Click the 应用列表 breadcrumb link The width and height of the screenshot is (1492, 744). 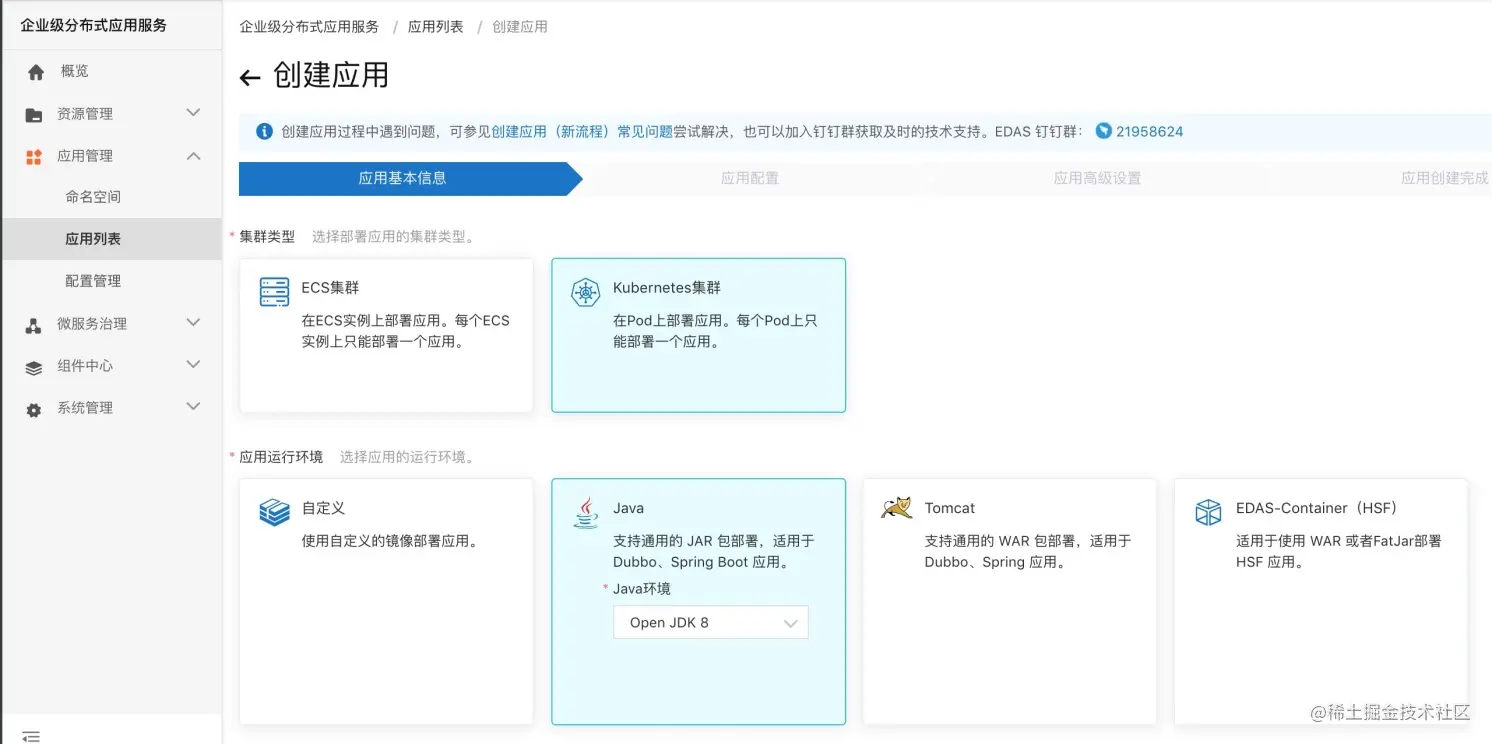(436, 27)
